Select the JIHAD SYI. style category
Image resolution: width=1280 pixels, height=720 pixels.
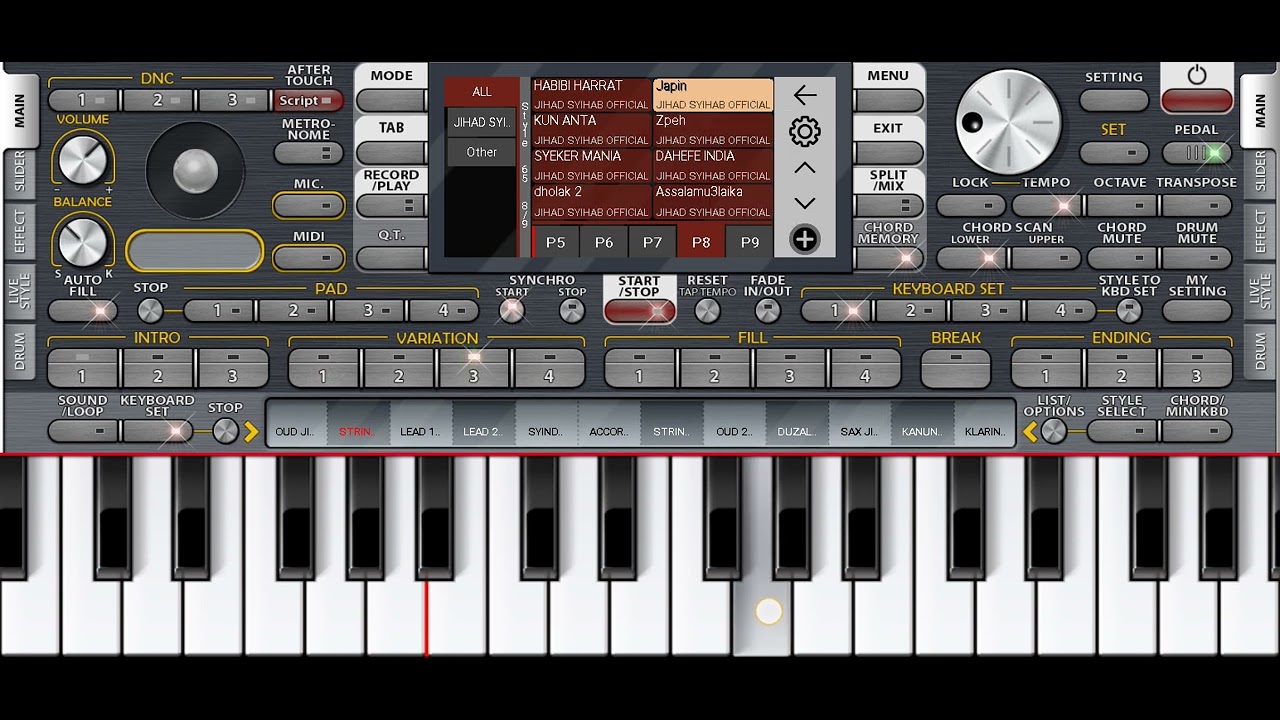click(x=481, y=122)
